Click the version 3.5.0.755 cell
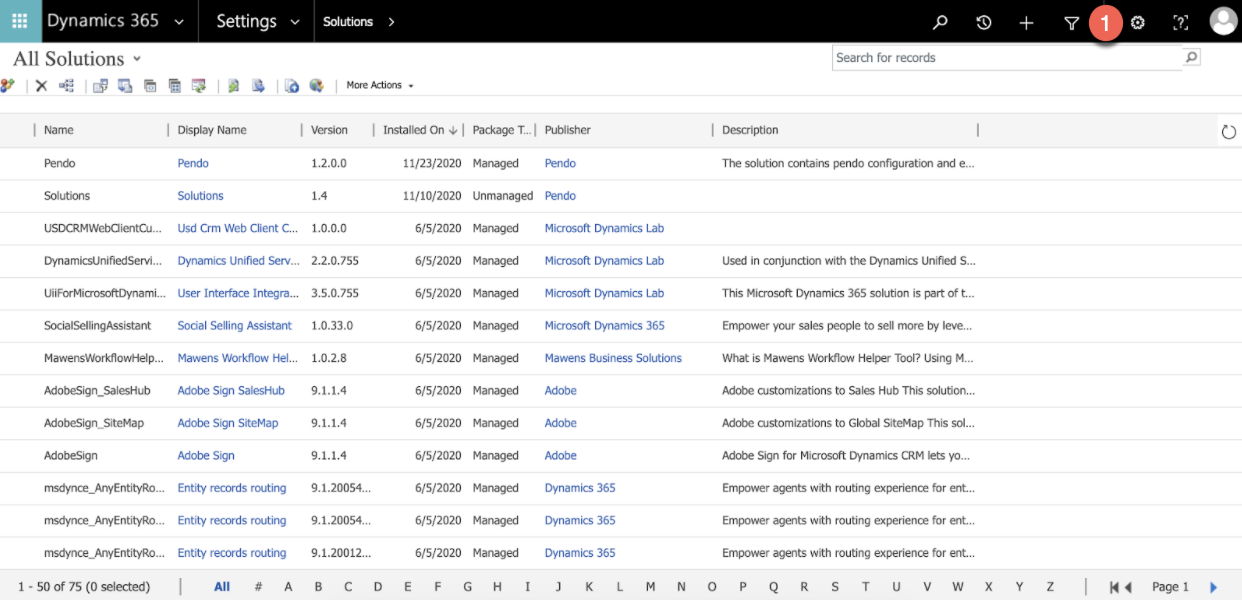 tap(335, 293)
